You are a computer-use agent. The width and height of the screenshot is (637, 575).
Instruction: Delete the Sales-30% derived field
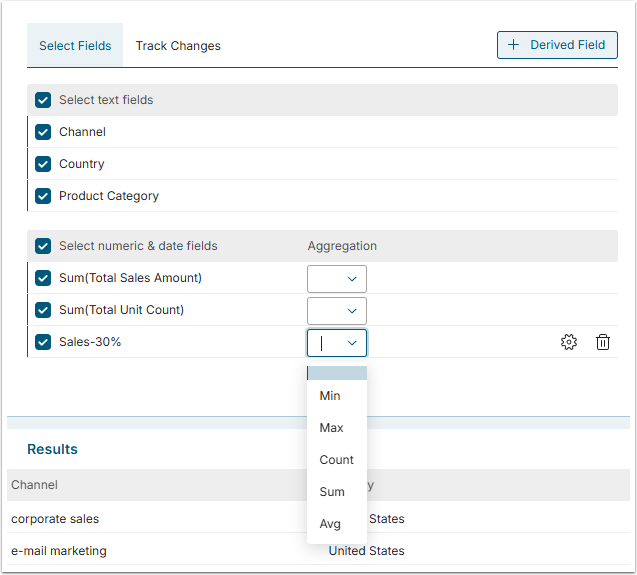coord(603,342)
